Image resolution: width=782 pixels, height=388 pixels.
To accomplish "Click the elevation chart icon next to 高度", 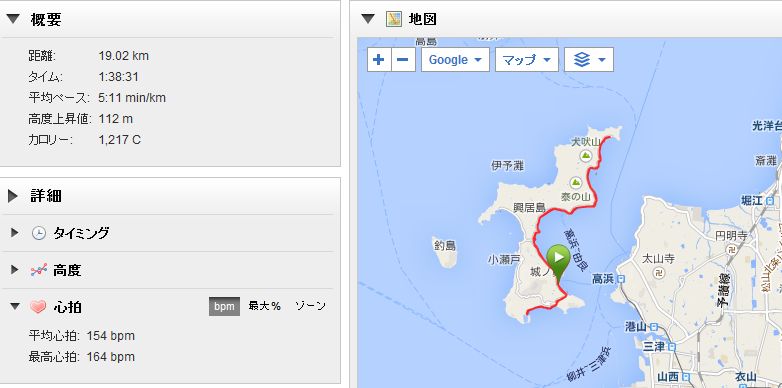I will tap(38, 270).
